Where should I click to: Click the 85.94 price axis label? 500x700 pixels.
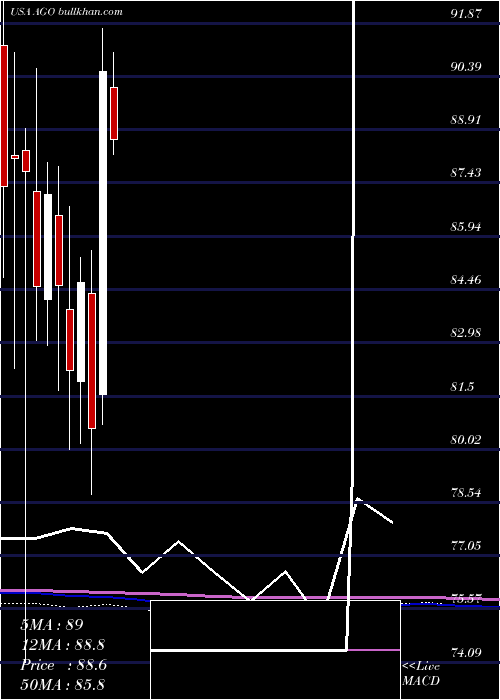click(x=466, y=226)
